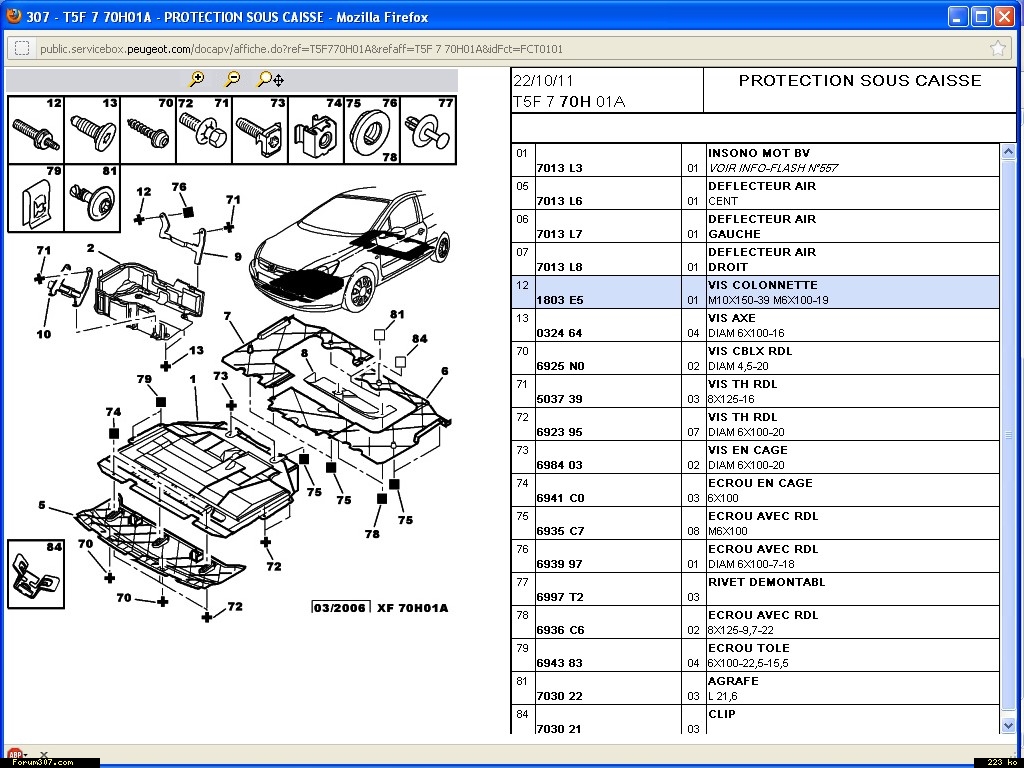Image resolution: width=1024 pixels, height=768 pixels.
Task: Click part reference 6943 83
Action: point(559,663)
